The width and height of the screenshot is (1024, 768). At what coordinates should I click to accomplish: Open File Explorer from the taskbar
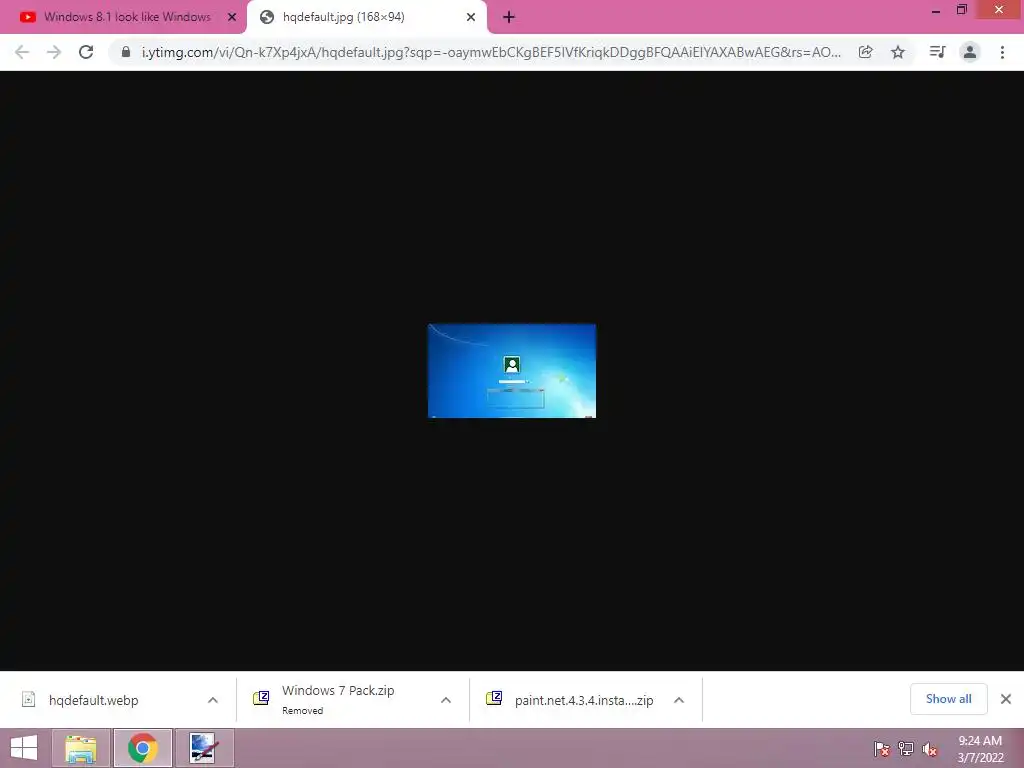[x=81, y=748]
